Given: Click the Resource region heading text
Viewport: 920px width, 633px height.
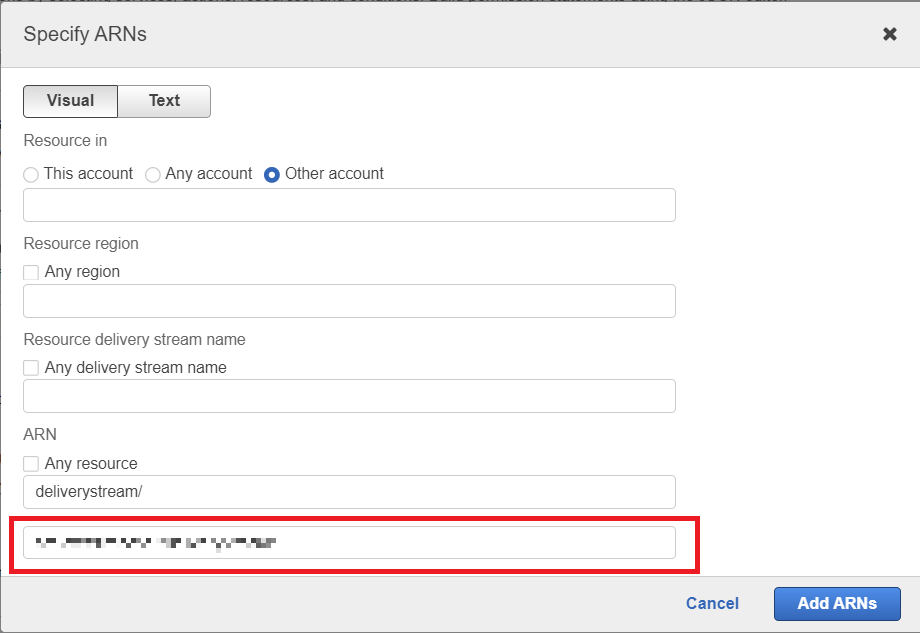Looking at the screenshot, I should [x=81, y=244].
